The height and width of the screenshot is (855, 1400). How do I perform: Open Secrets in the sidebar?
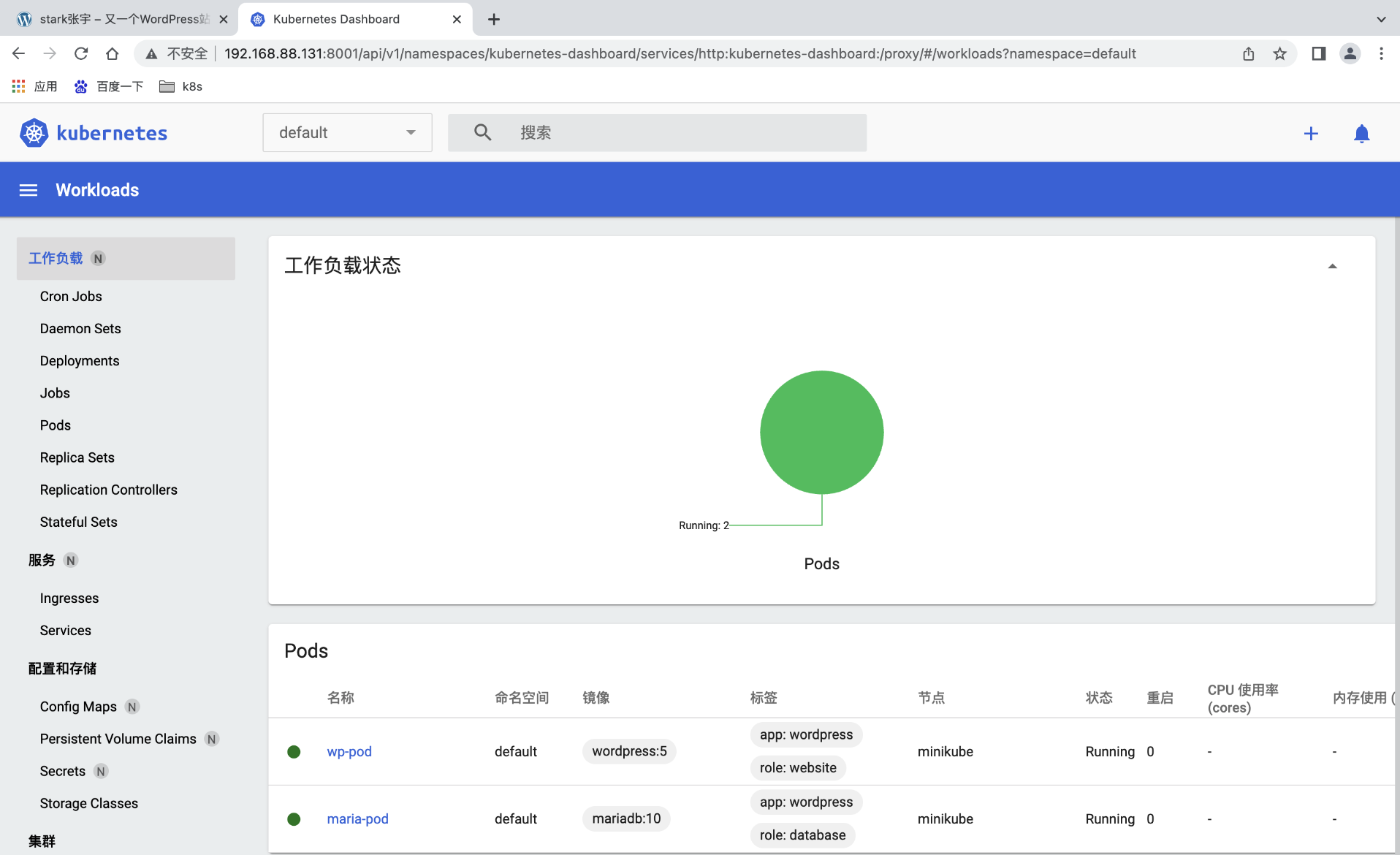pos(63,771)
